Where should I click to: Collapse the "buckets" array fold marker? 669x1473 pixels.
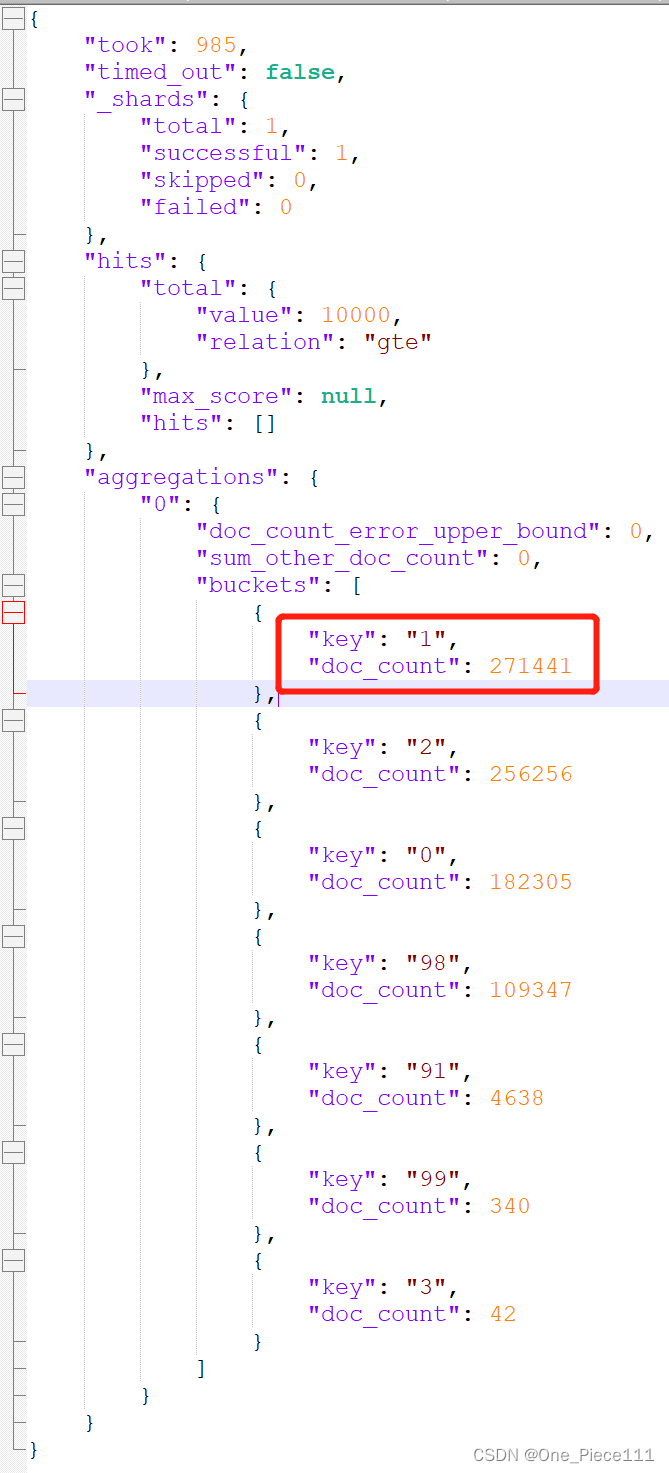(x=13, y=585)
